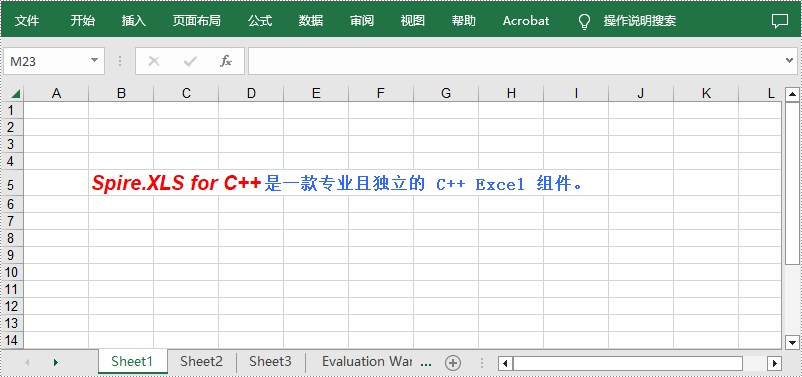Select column H header
802x377 pixels.
pyautogui.click(x=511, y=93)
